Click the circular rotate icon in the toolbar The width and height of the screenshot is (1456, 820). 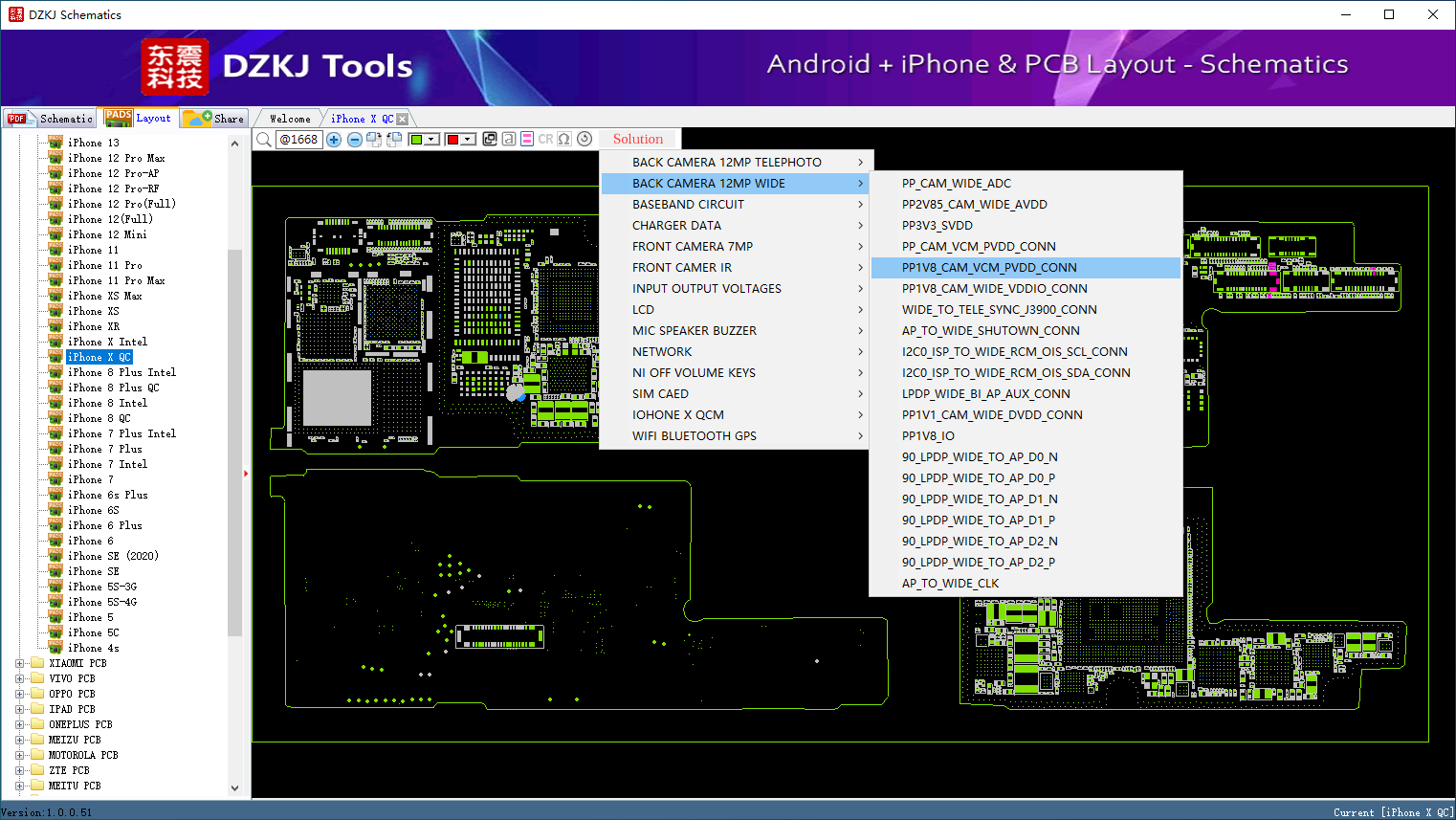click(585, 139)
